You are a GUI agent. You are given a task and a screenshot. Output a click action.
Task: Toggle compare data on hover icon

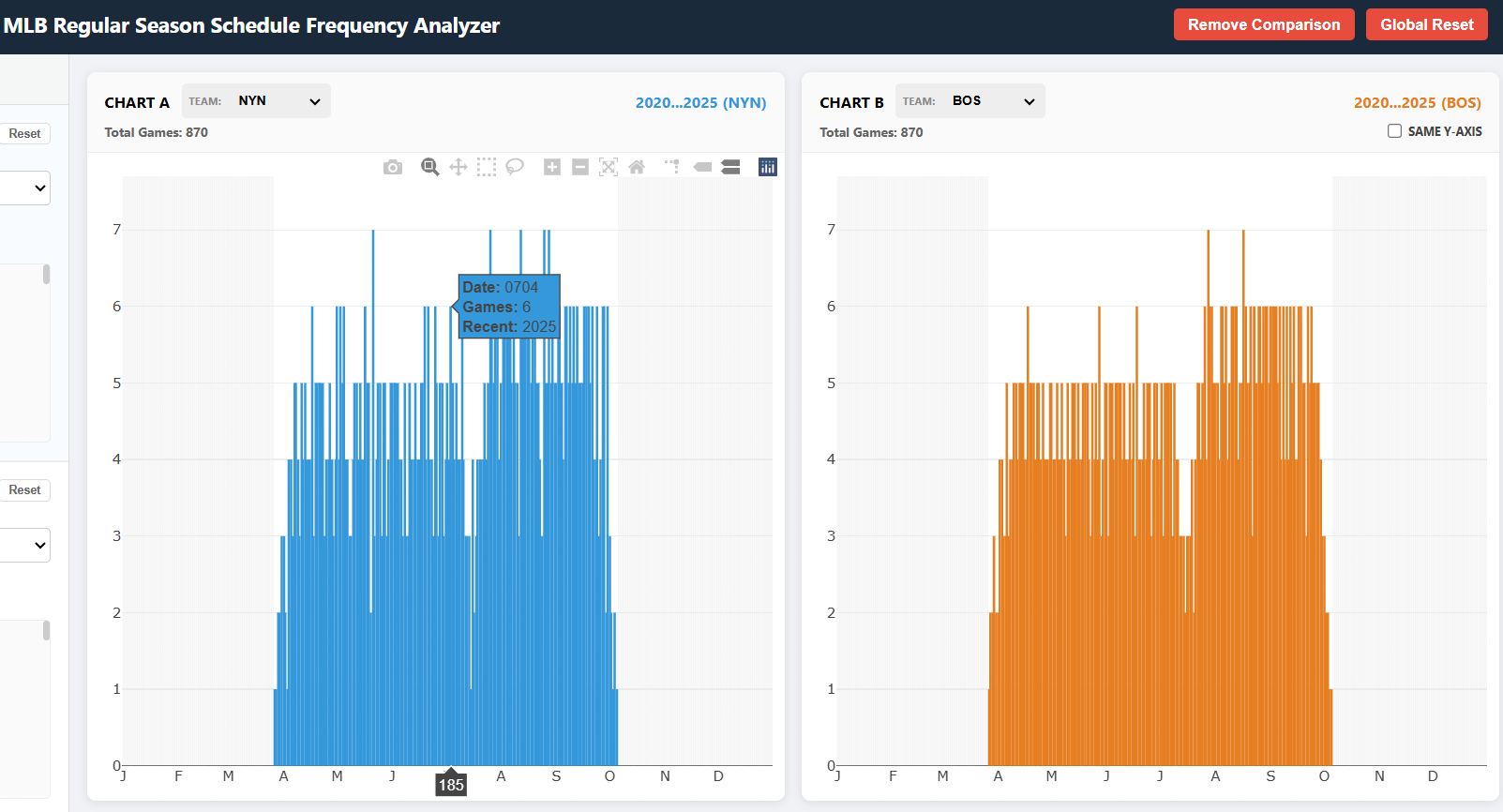coord(730,167)
